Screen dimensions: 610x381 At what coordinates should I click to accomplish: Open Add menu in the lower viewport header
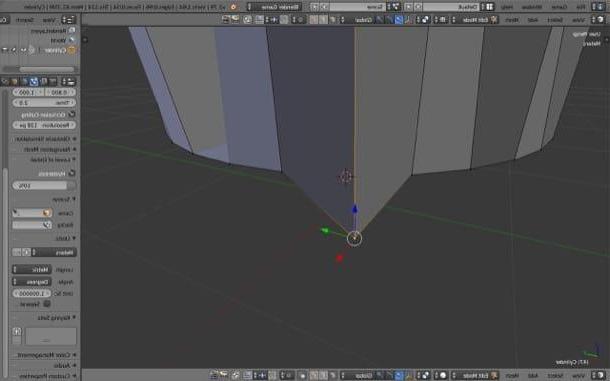click(x=533, y=375)
